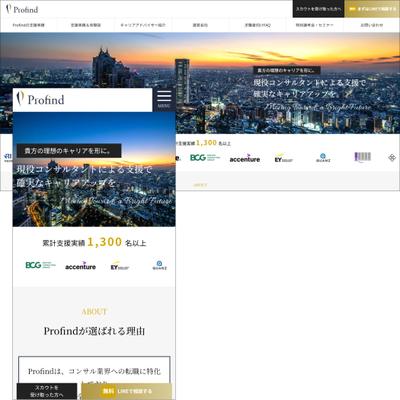Open the second desktop nav item
Viewport: 400px width, 400px height.
86,25
